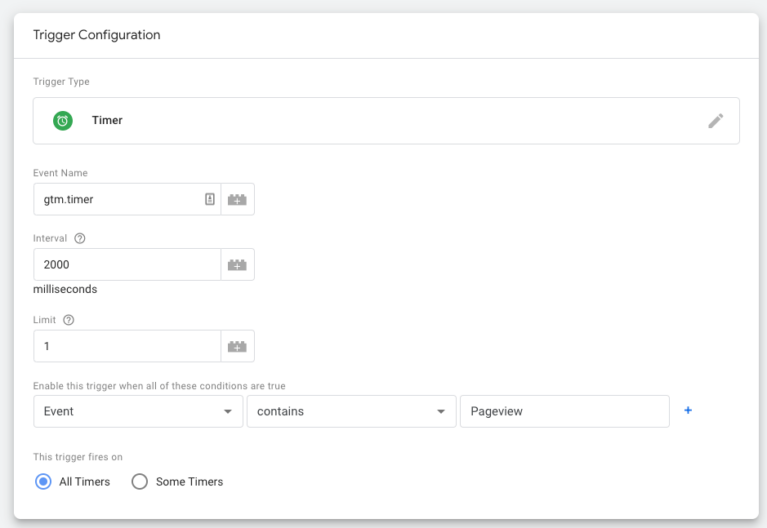
Task: Click the milliseconds label under Interval
Action: [65, 289]
